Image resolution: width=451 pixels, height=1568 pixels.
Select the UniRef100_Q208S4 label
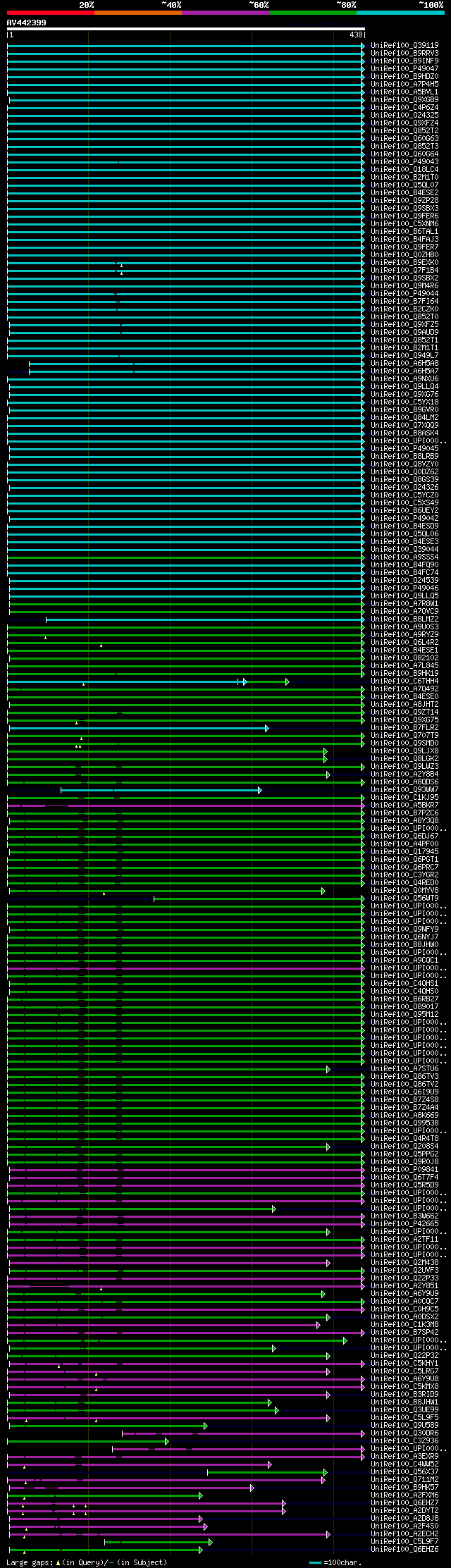(x=404, y=1147)
